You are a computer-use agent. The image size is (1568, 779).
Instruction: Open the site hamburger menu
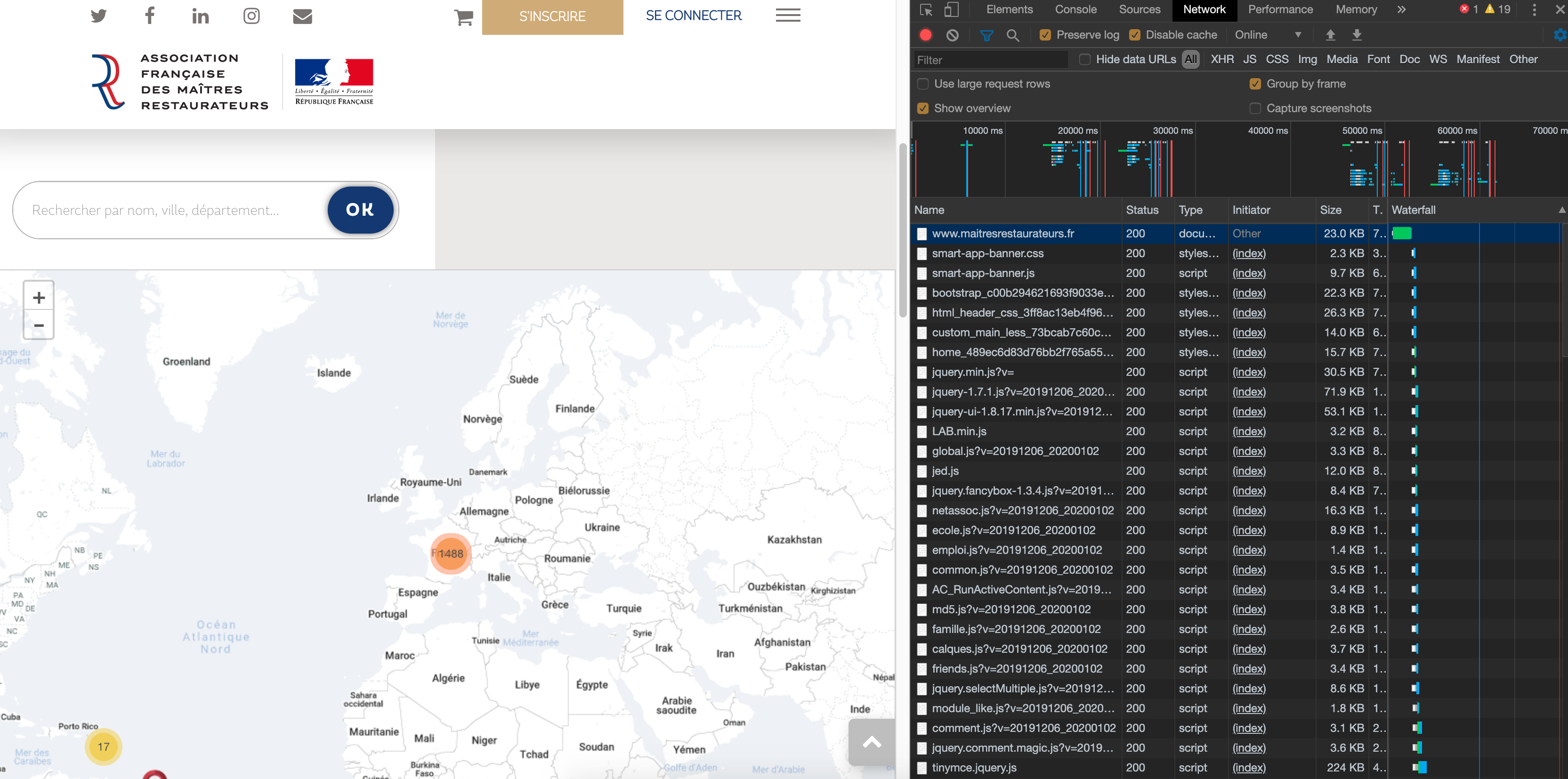(x=787, y=15)
